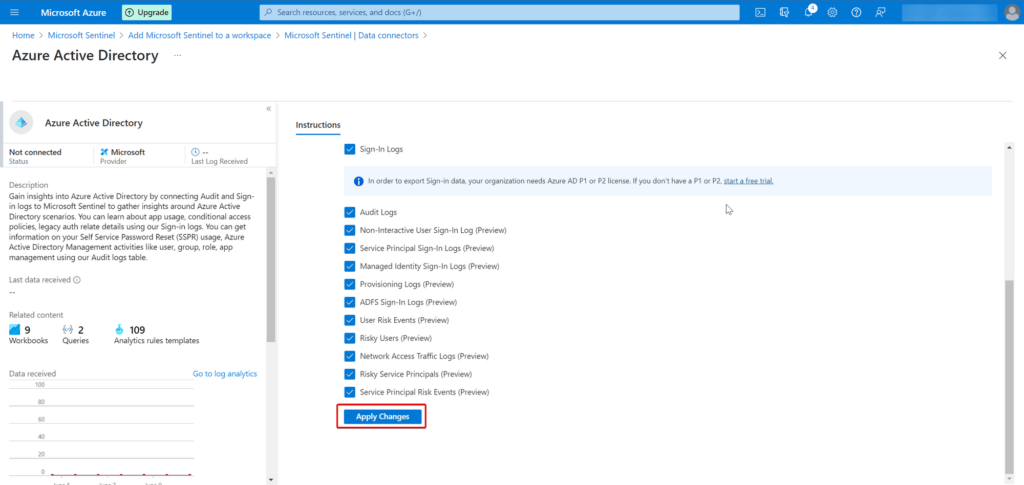Screen dimensions: 1024x485
Task: Click the left pane vertical scrollbar
Action: 271,259
